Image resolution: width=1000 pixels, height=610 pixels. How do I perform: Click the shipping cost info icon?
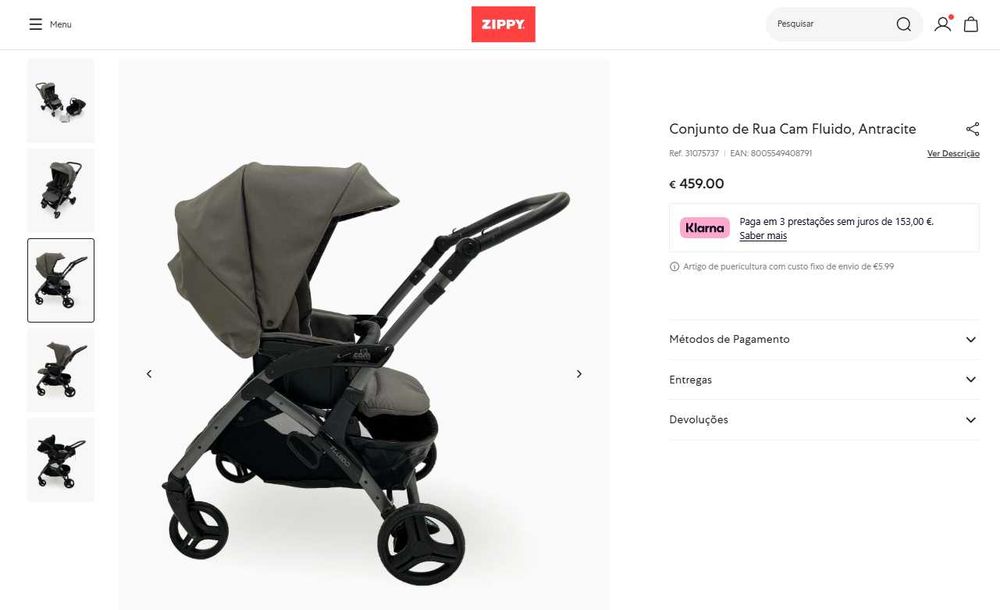pos(674,267)
